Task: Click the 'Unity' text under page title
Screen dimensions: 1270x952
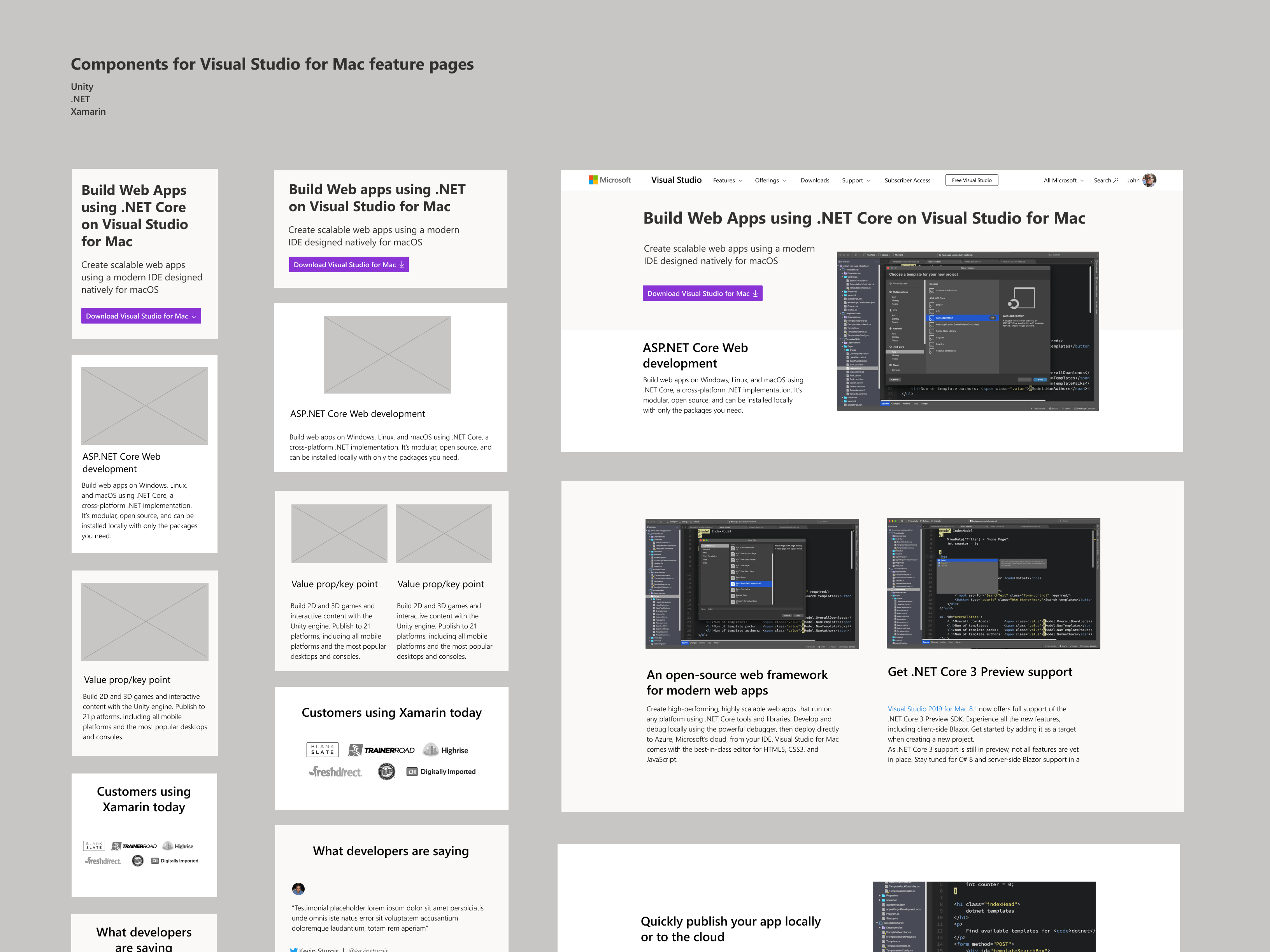Action: click(x=82, y=87)
